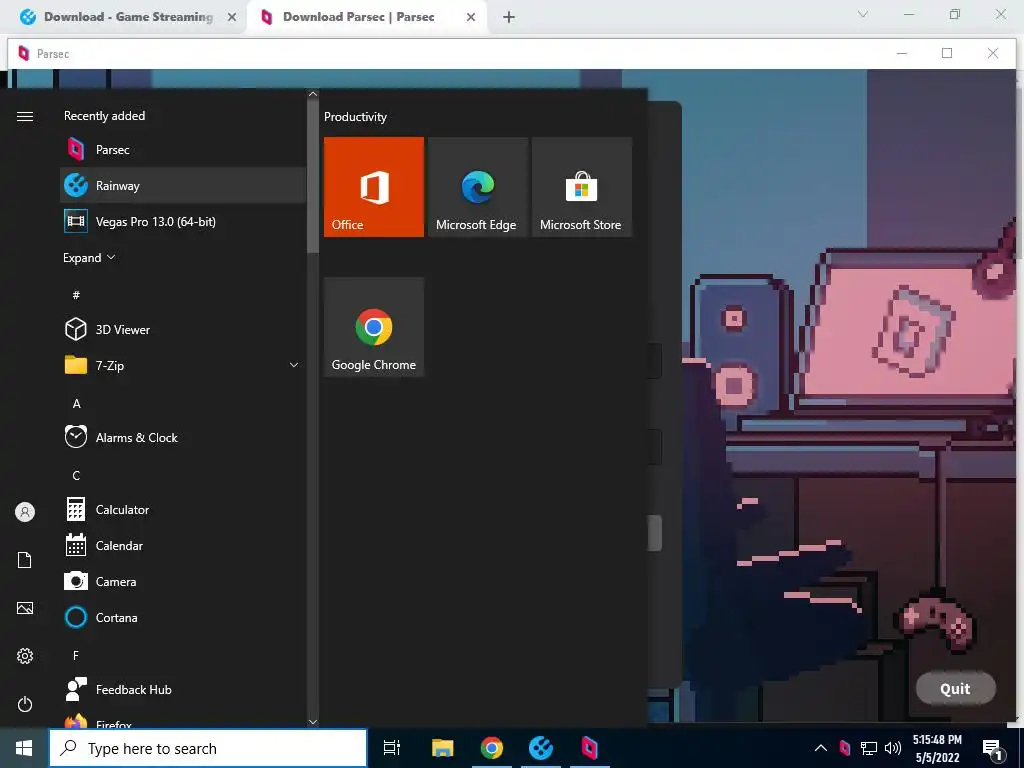This screenshot has width=1024, height=768.
Task: Click the Productivity group heading
Action: pyautogui.click(x=355, y=117)
